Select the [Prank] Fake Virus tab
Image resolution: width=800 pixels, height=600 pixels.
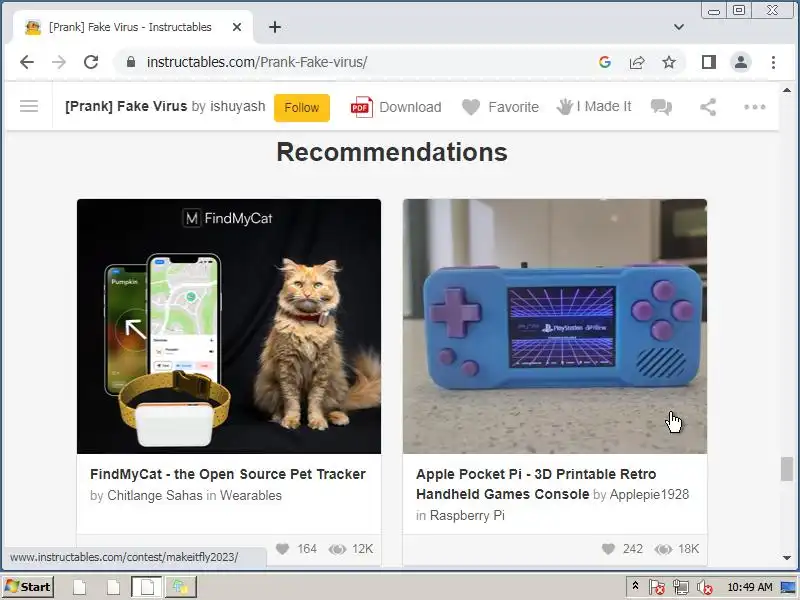tap(131, 27)
